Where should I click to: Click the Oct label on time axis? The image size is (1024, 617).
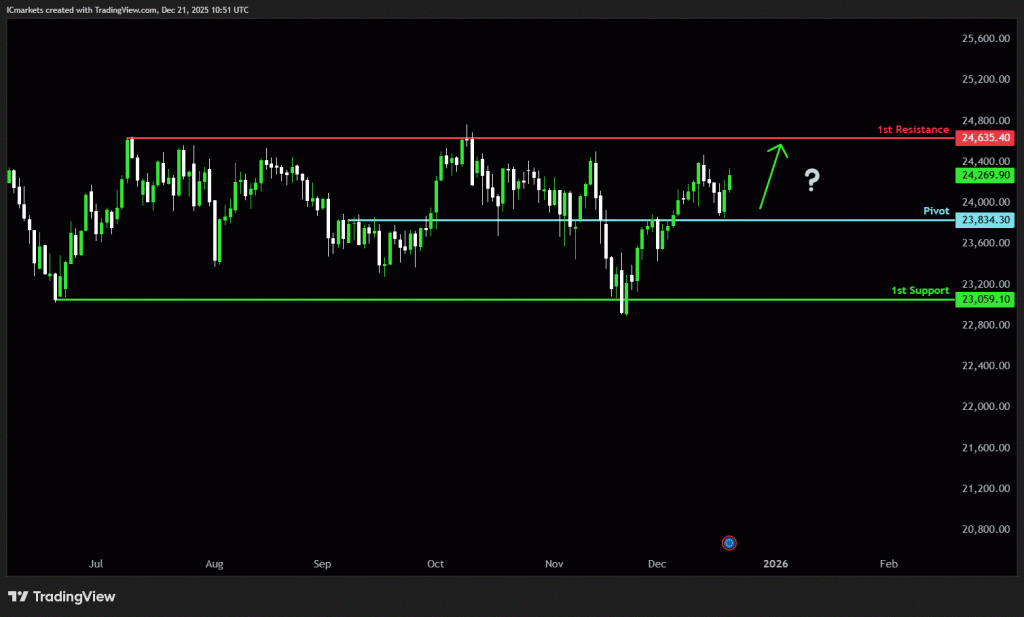pos(435,564)
